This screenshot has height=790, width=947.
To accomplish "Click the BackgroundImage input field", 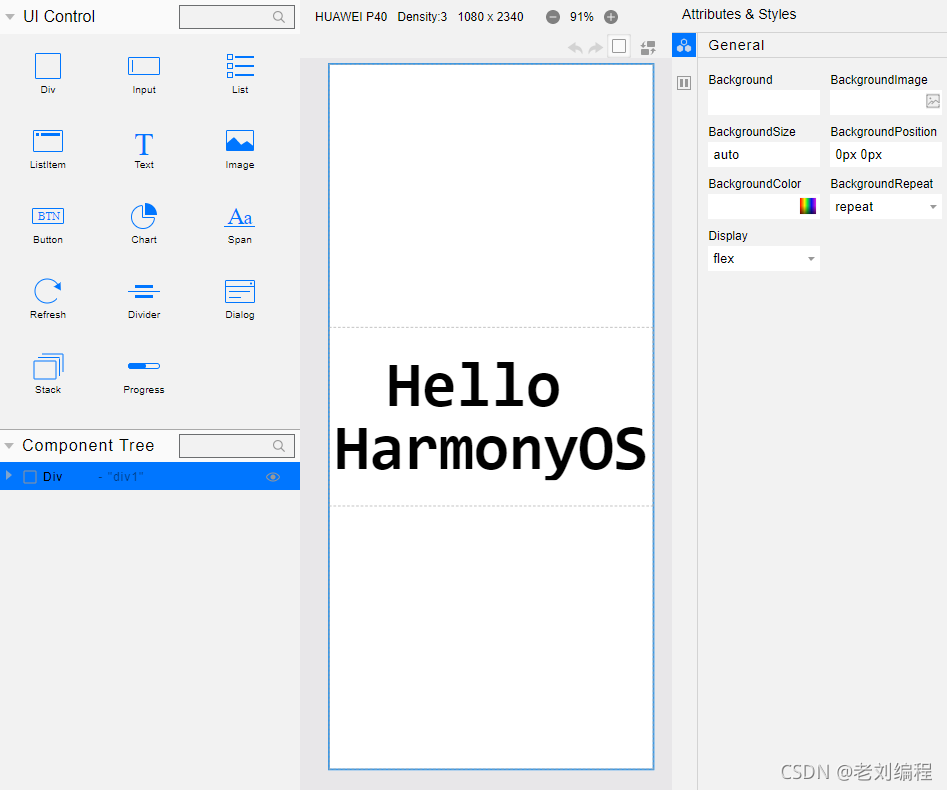I will tap(885, 103).
